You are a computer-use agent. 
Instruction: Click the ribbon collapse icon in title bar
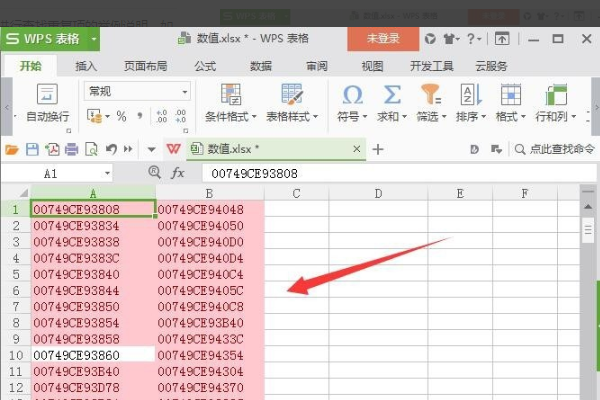[x=502, y=39]
